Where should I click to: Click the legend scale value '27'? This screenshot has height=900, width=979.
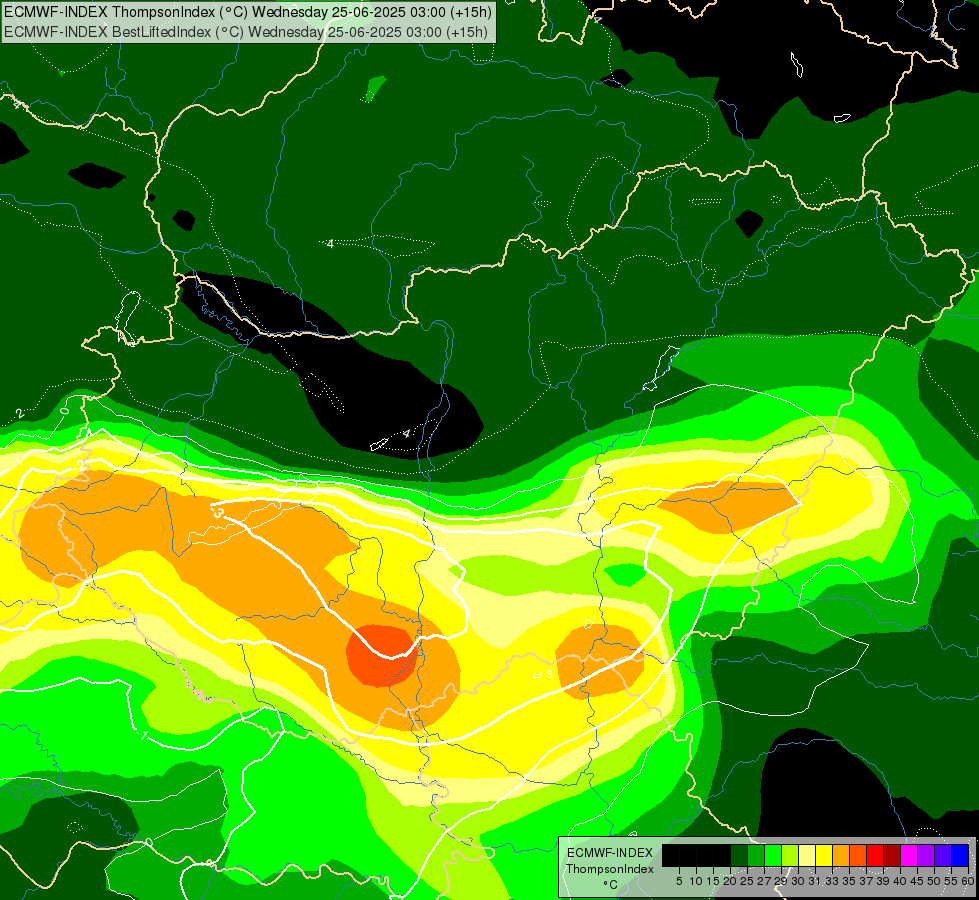[x=764, y=881]
